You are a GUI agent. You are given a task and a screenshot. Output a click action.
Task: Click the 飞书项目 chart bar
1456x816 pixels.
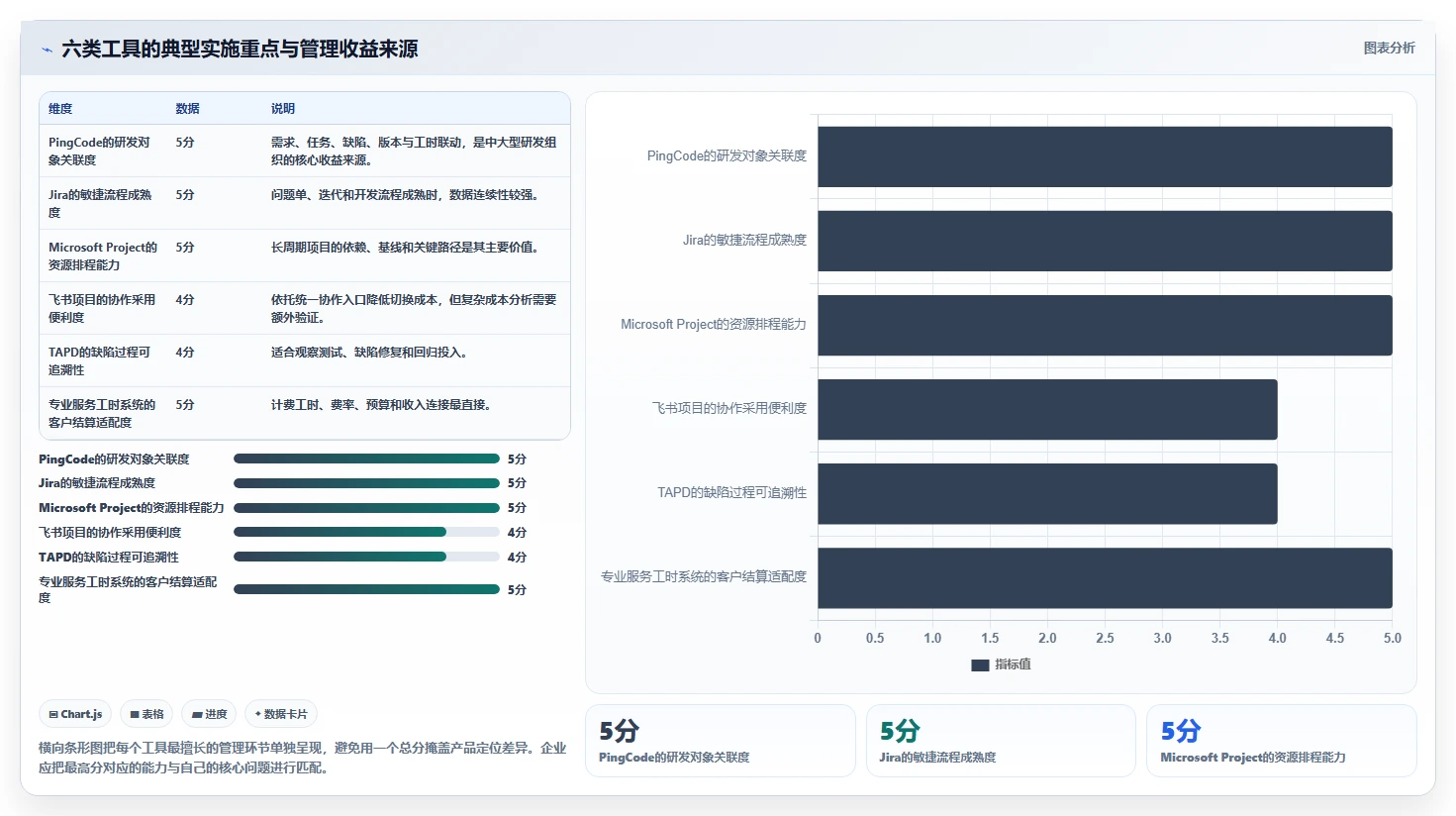tap(1047, 409)
